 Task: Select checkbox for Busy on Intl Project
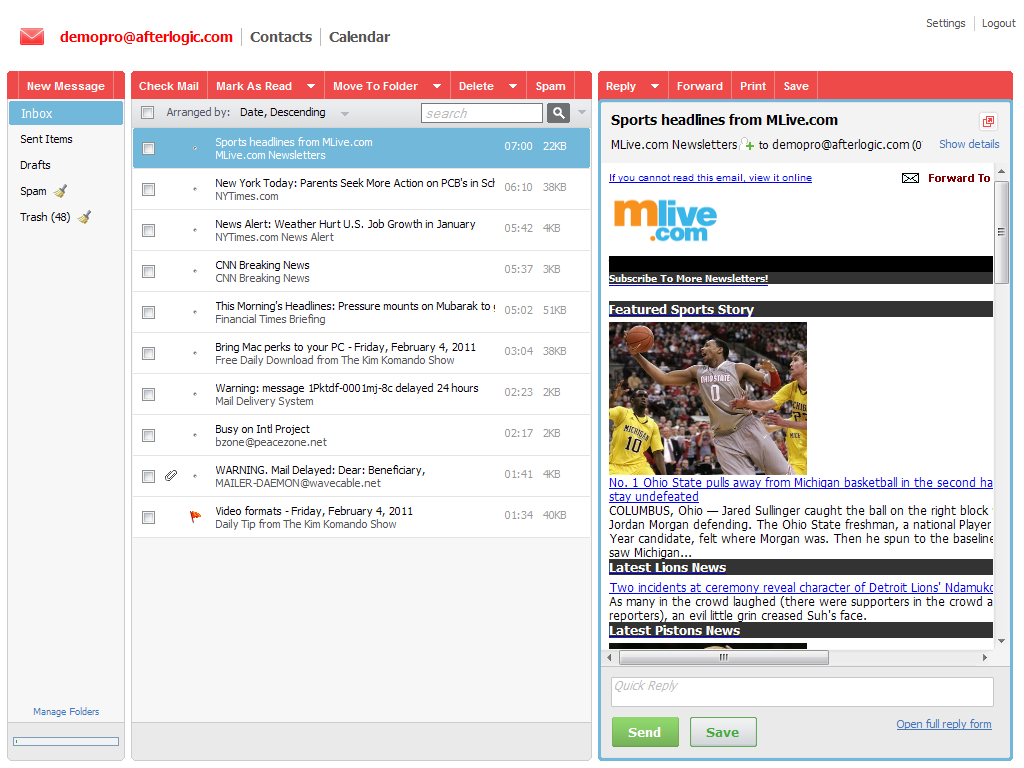coord(148,435)
